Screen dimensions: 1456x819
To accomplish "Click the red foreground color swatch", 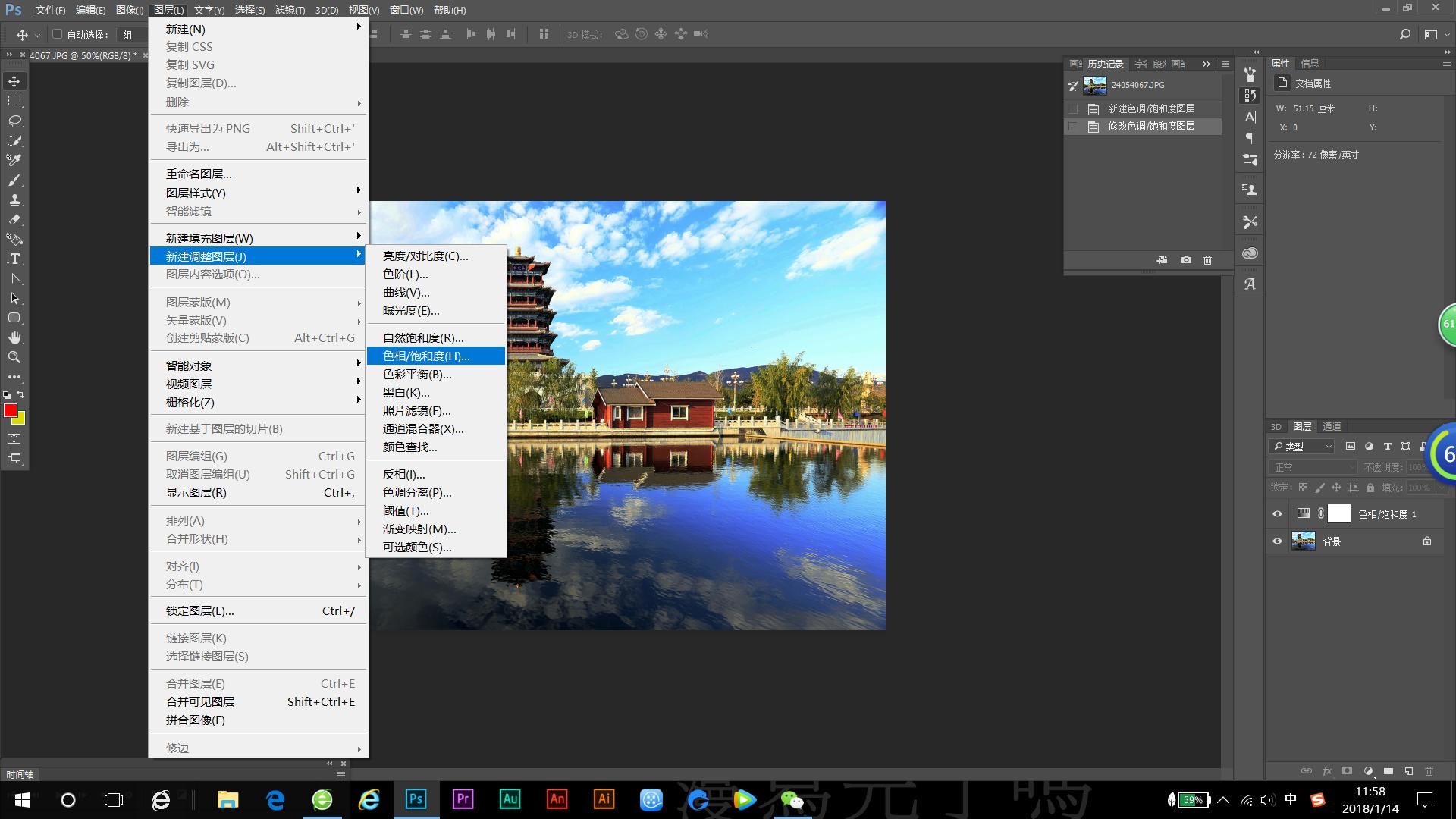I will tap(10, 410).
